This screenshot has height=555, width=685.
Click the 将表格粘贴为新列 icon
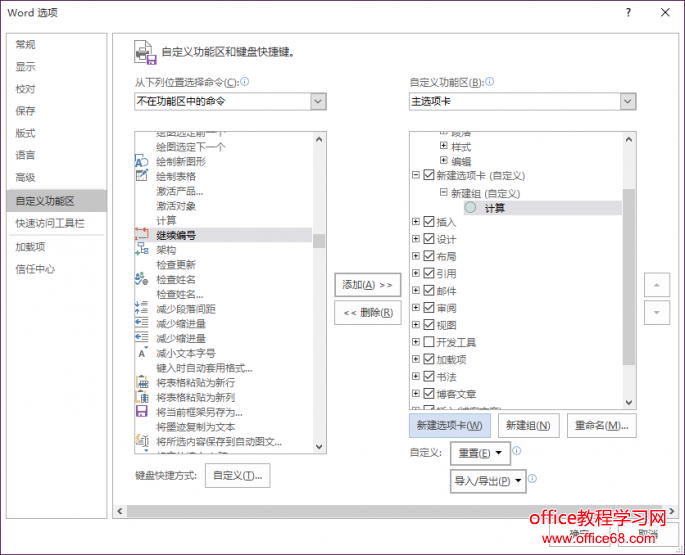click(x=142, y=397)
